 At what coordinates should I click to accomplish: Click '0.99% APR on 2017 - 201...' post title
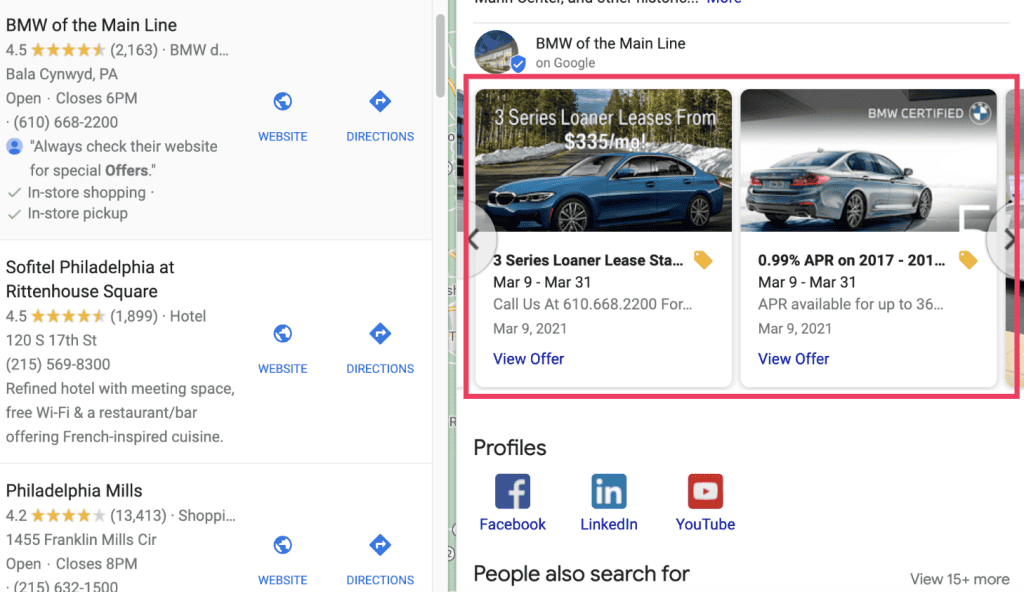point(851,260)
